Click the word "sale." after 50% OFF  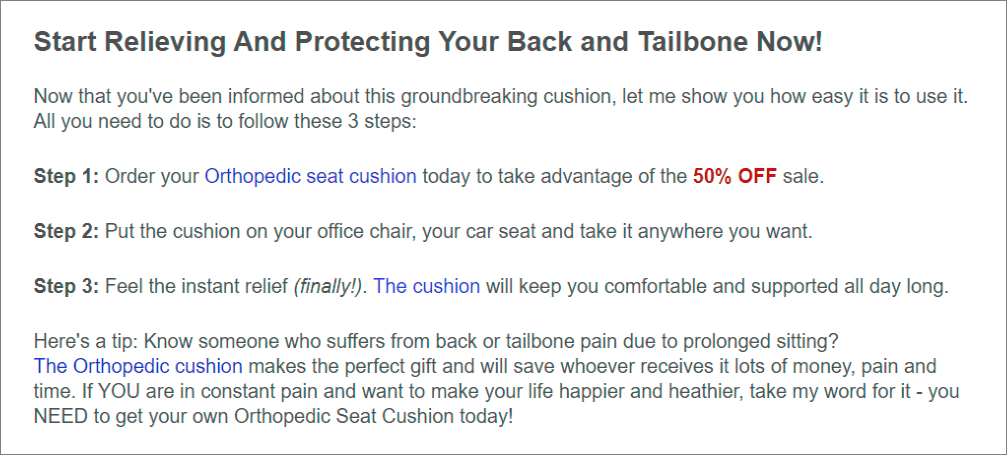804,176
